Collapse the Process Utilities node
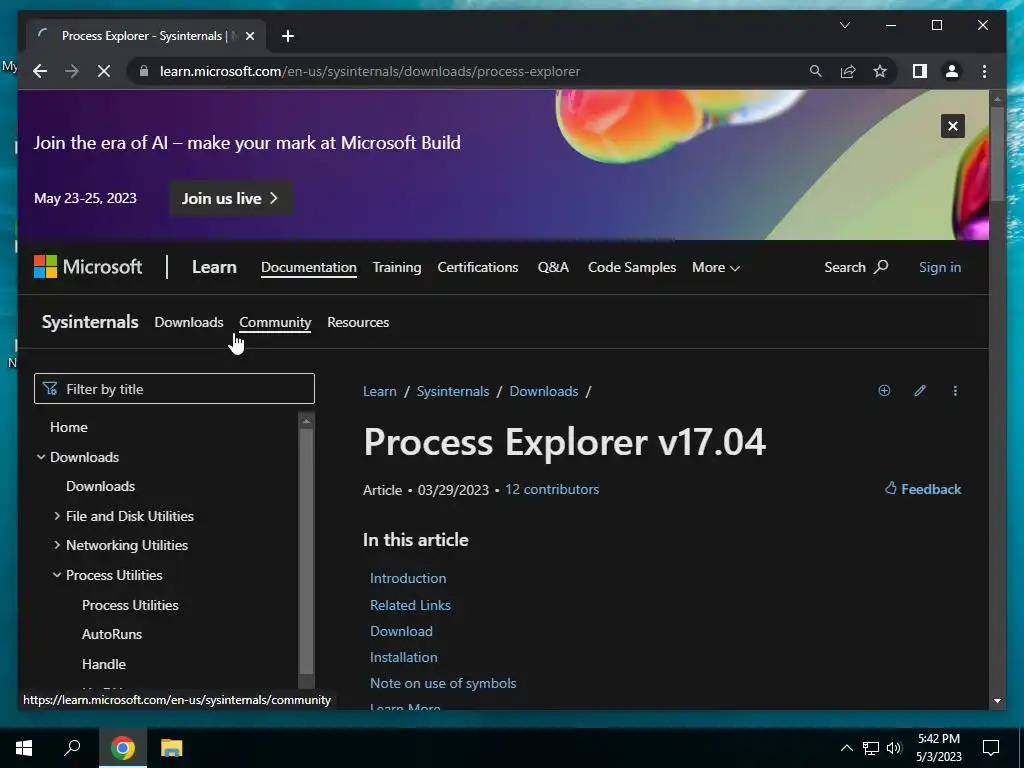Viewport: 1024px width, 768px height. point(57,575)
